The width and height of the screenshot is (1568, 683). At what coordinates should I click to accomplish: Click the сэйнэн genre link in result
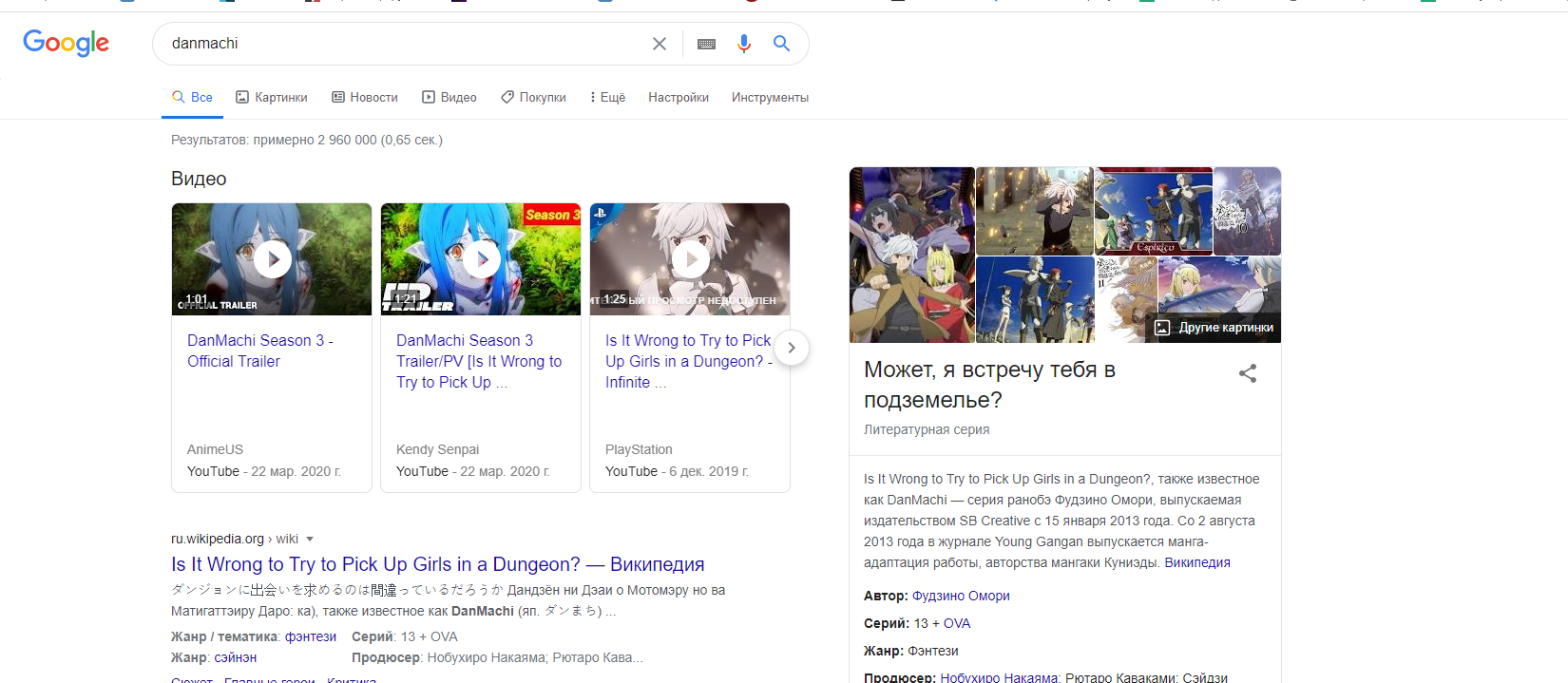235,657
